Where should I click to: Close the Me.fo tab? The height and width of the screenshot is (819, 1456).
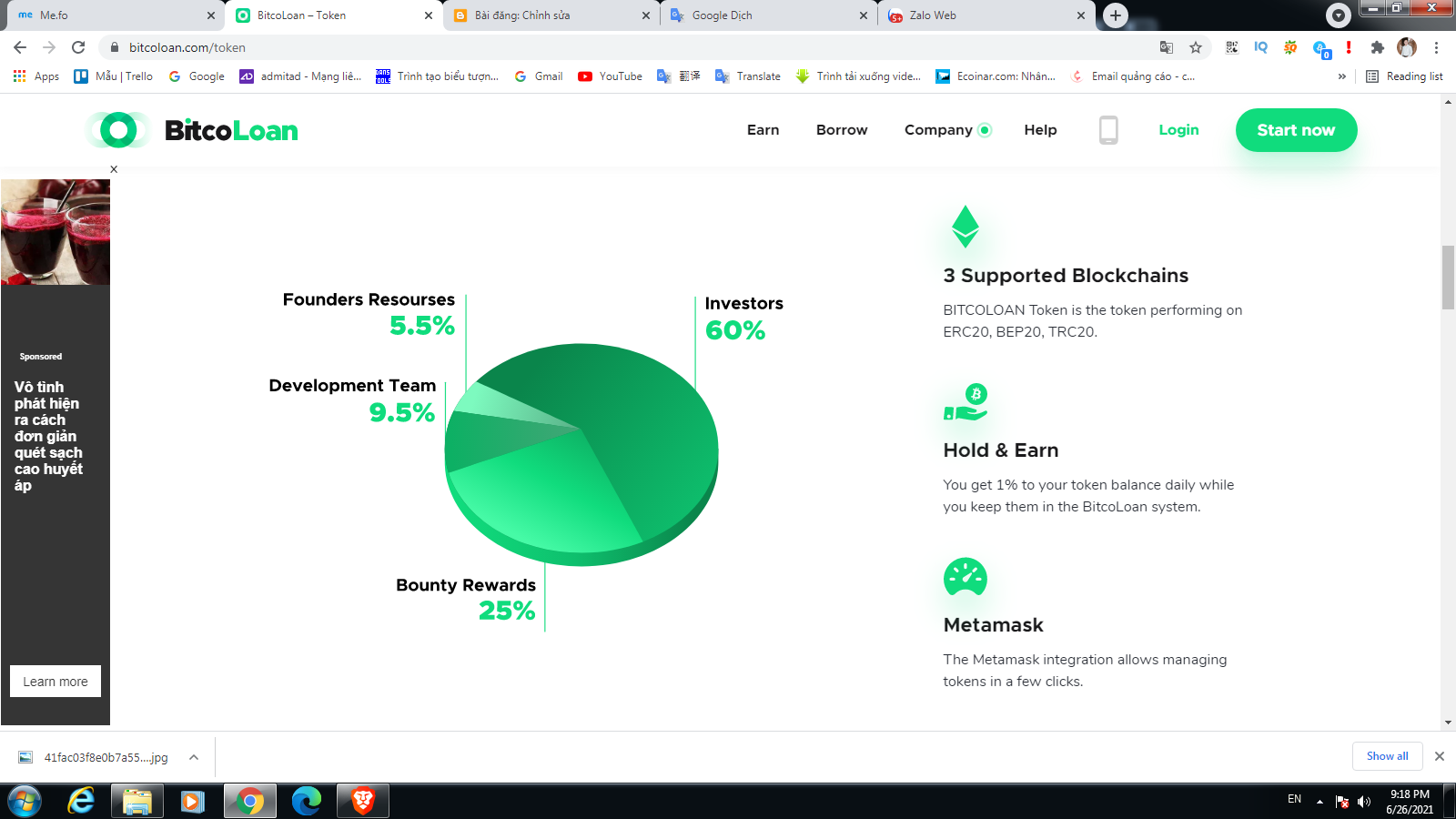click(210, 15)
